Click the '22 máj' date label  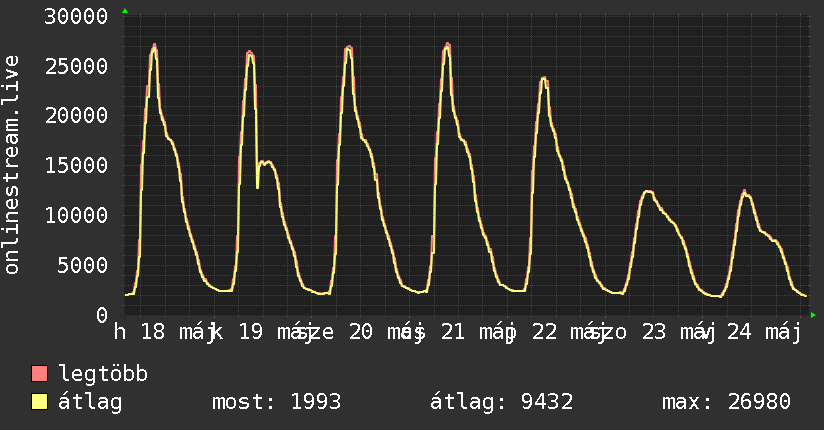pyautogui.click(x=568, y=332)
